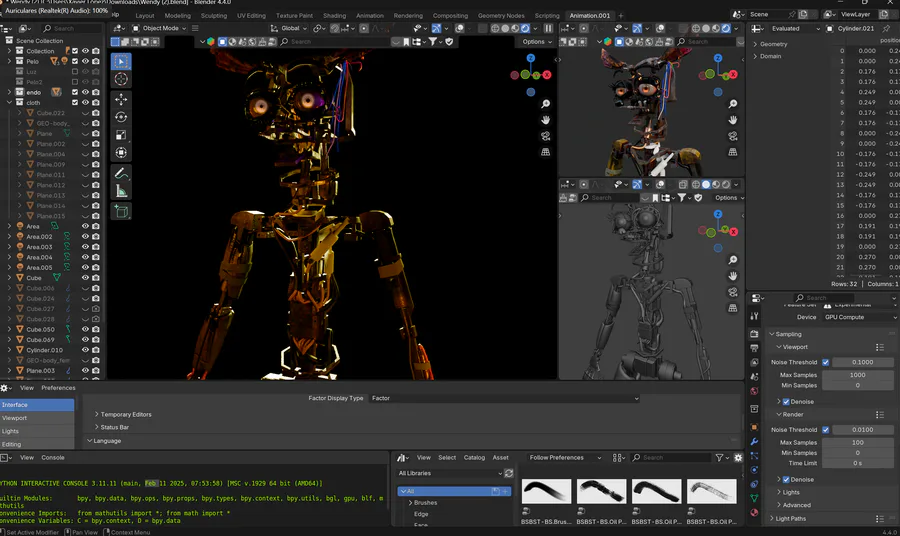Open the World properties tab

(x=754, y=391)
